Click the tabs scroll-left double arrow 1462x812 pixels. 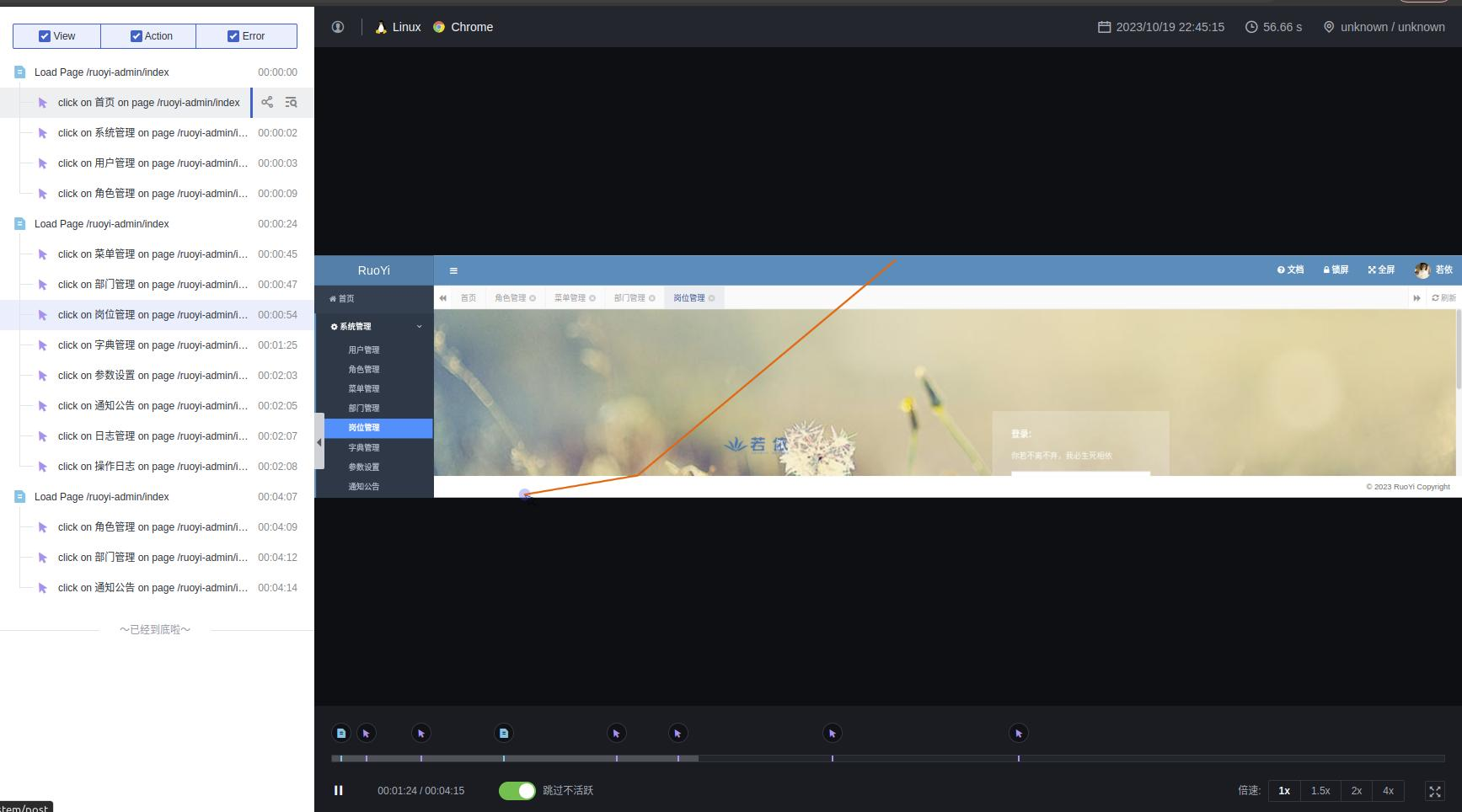tap(443, 298)
